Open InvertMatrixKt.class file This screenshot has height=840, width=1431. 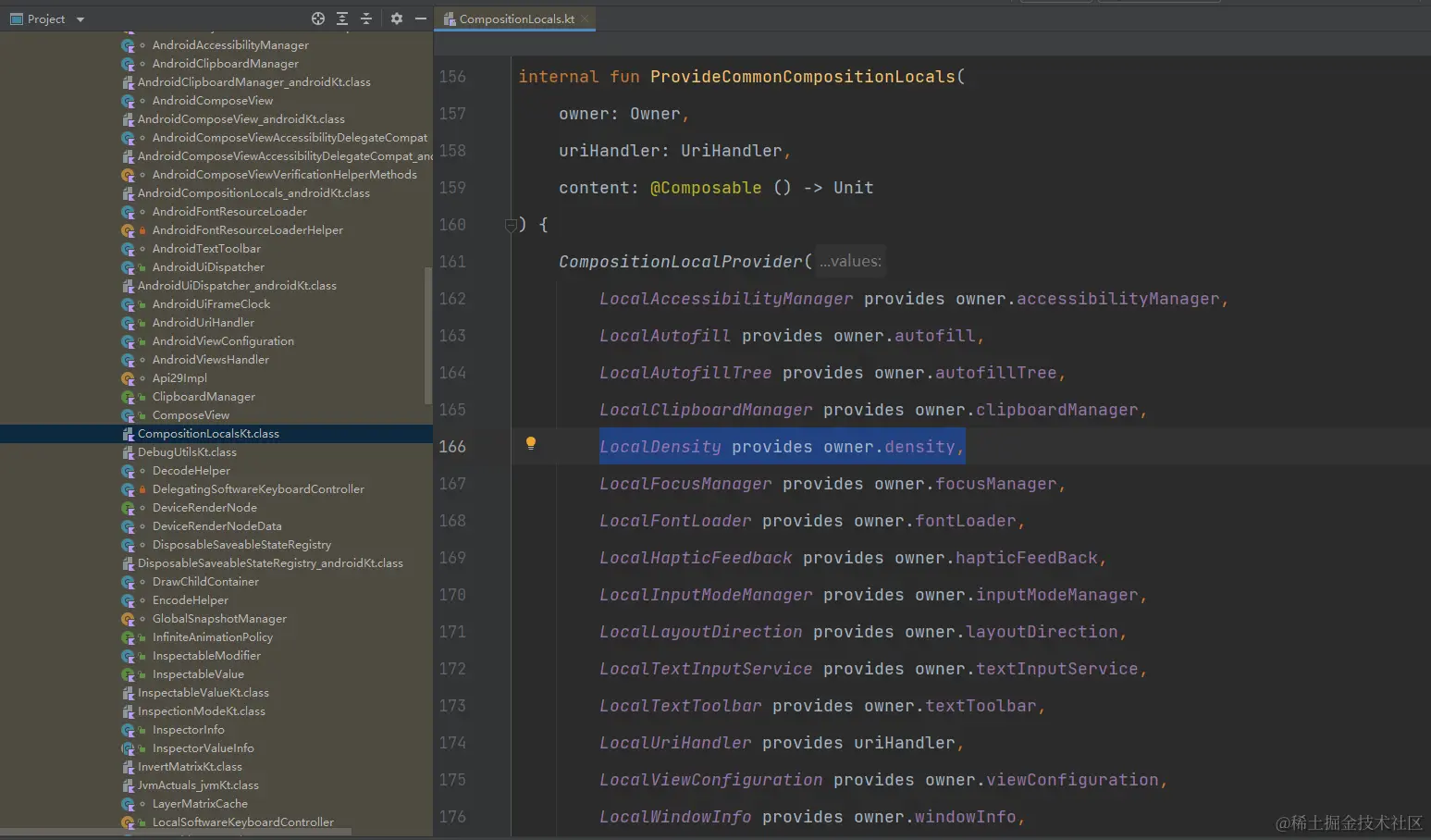tap(190, 767)
